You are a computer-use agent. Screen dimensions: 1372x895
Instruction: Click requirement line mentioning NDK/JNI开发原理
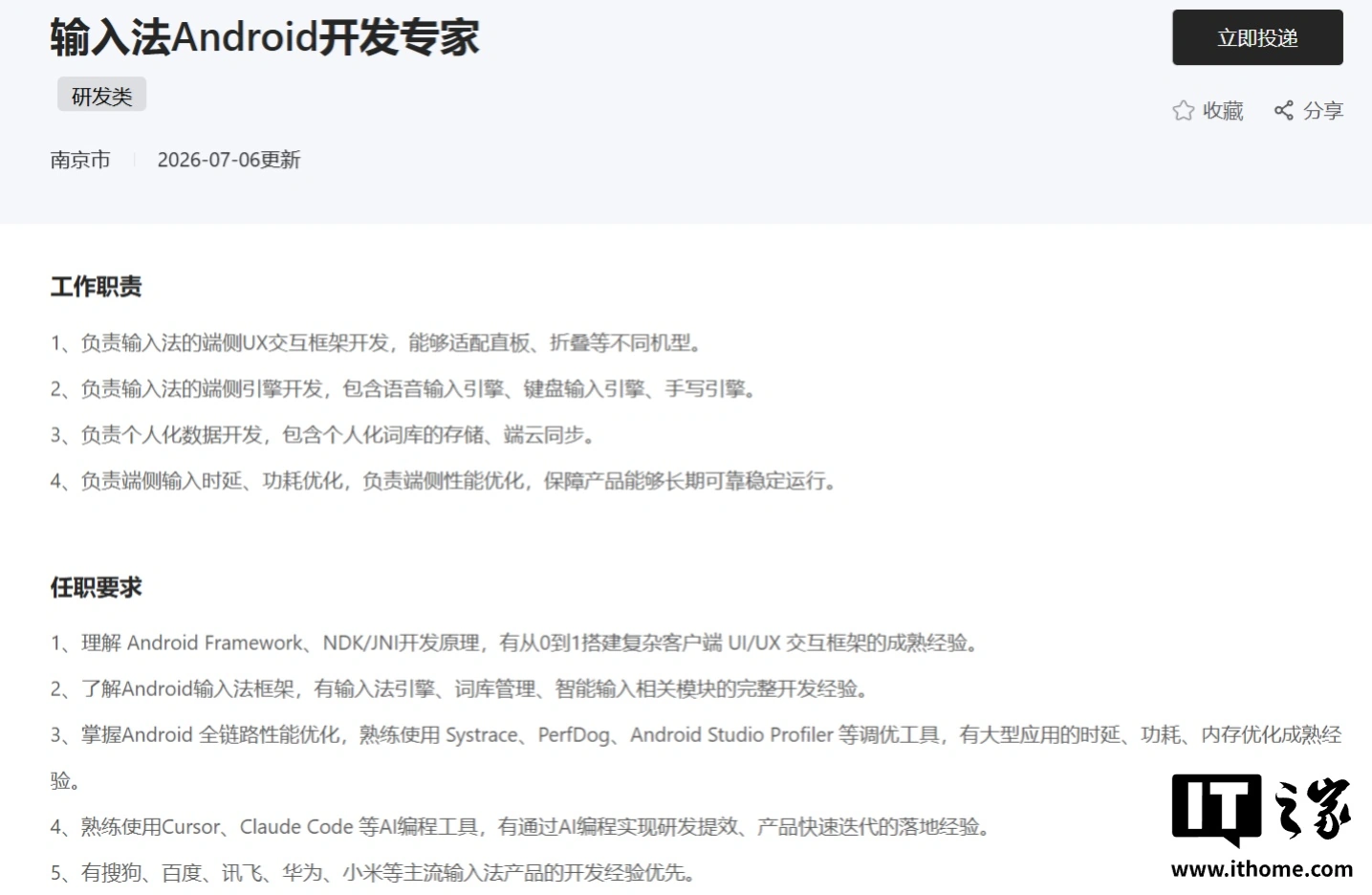pyautogui.click(x=516, y=643)
